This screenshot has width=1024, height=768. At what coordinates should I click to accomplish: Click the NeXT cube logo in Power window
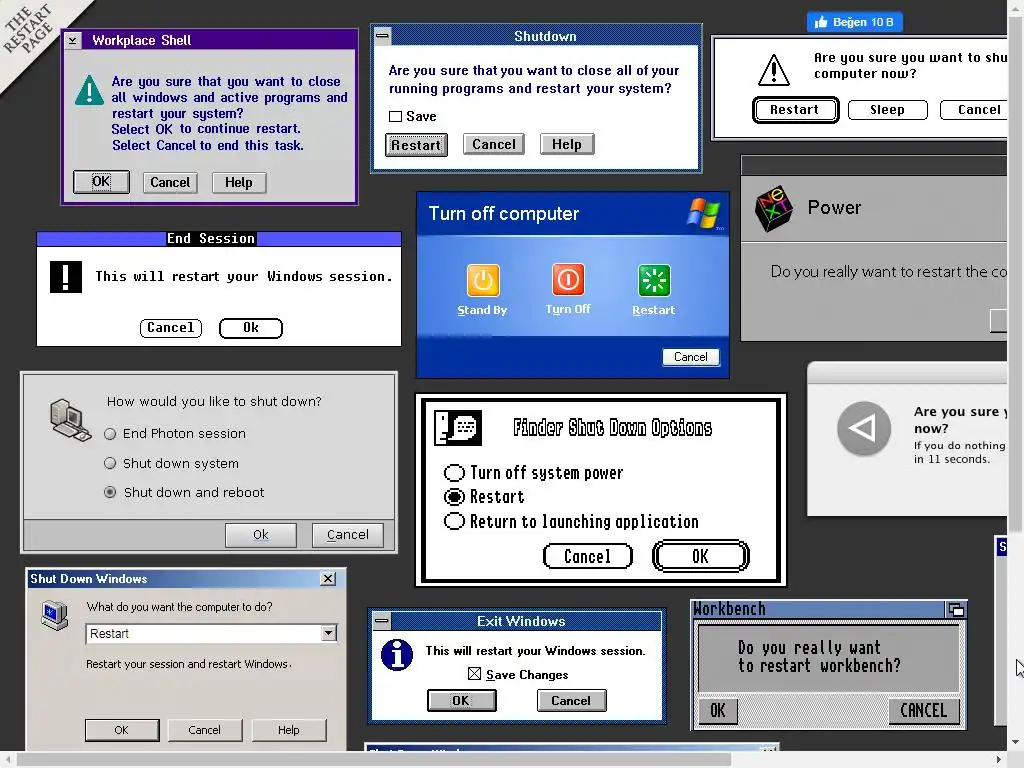point(774,209)
